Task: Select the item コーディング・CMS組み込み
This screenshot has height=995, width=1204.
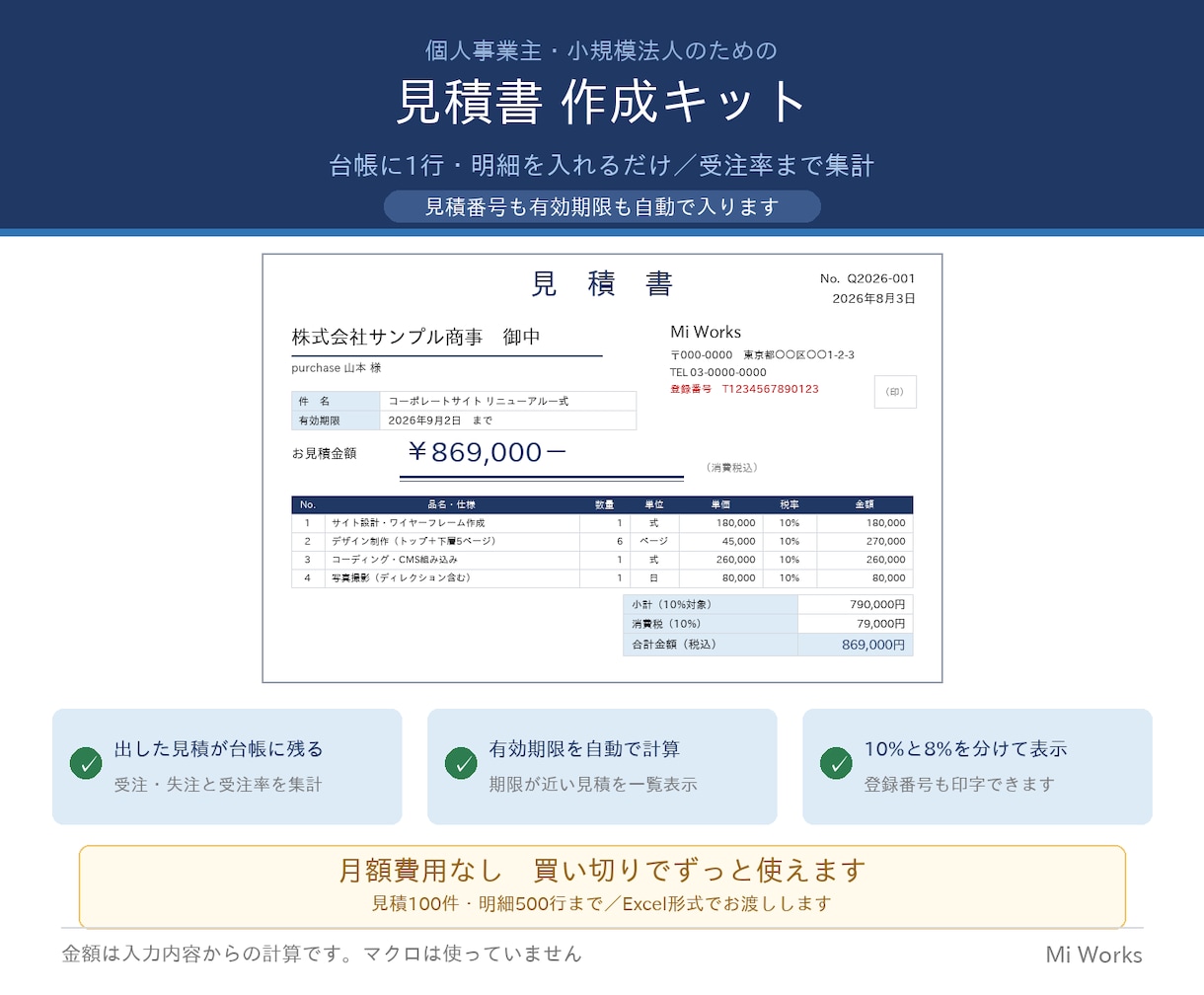Action: pos(395,560)
